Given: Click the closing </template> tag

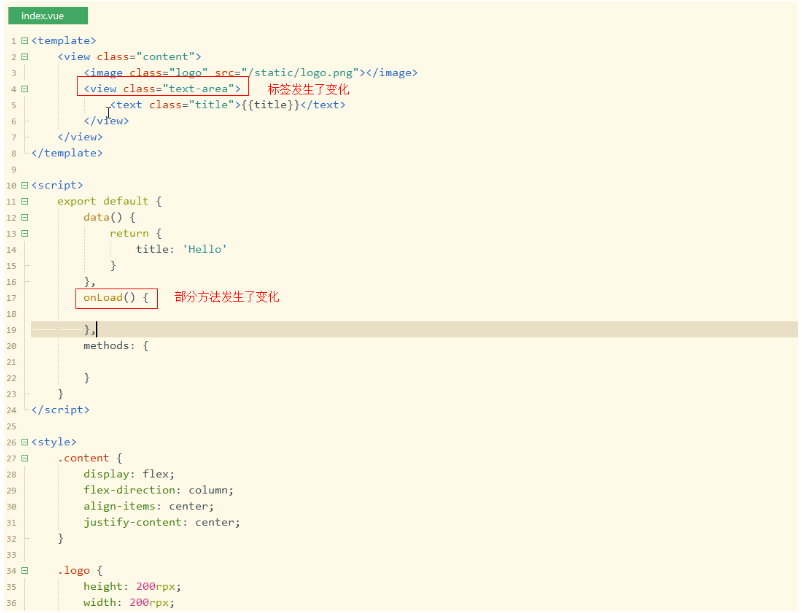Looking at the screenshot, I should tap(67, 153).
